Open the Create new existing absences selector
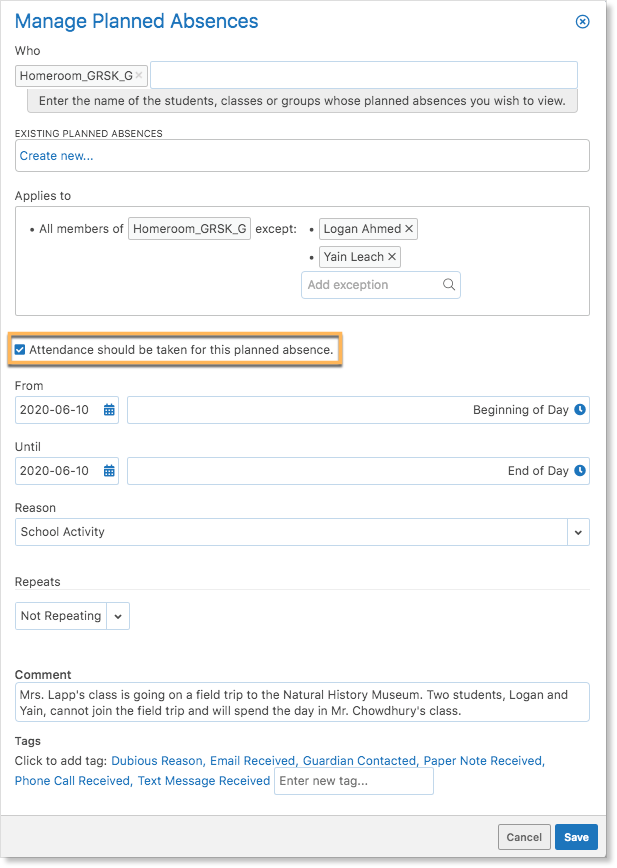617x868 pixels. pyautogui.click(x=302, y=156)
